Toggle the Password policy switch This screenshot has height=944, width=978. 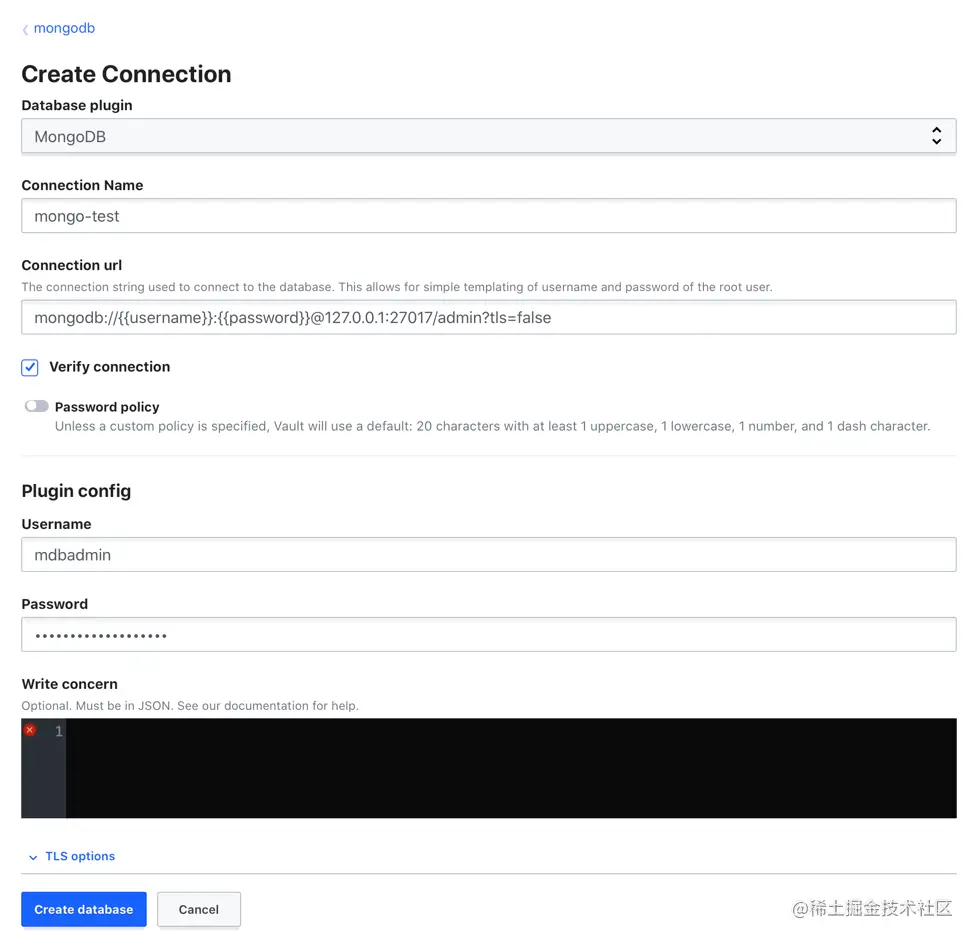coord(36,406)
